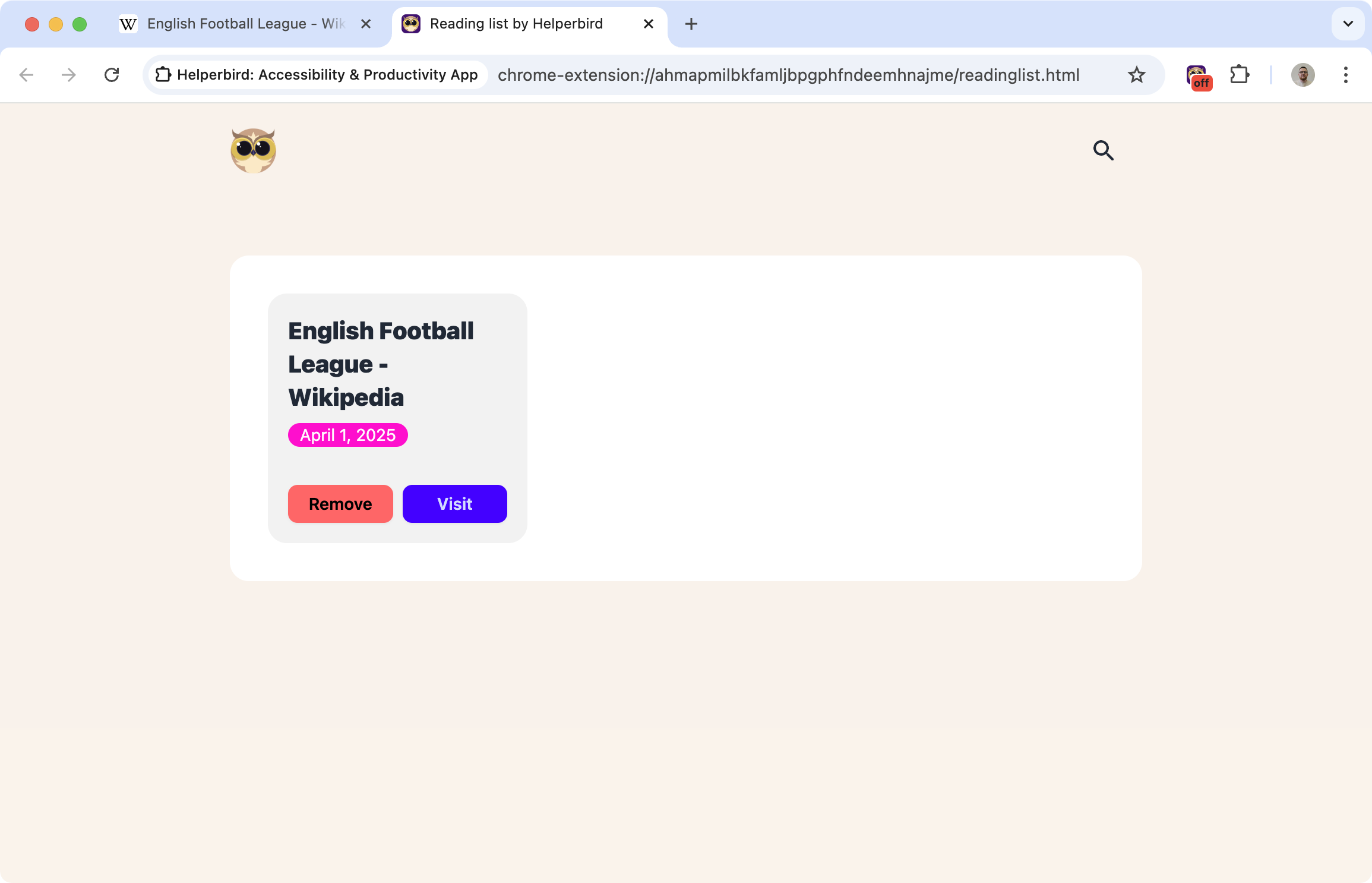Open the Extensions puzzle piece menu
Screen dimensions: 1372x883
click(1240, 75)
